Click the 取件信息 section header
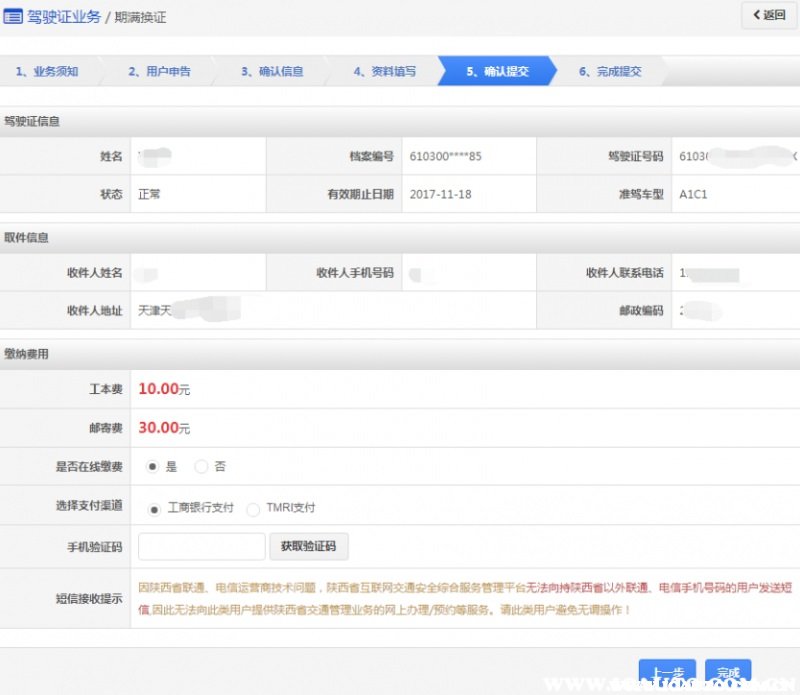This screenshot has height=695, width=800. [27, 238]
